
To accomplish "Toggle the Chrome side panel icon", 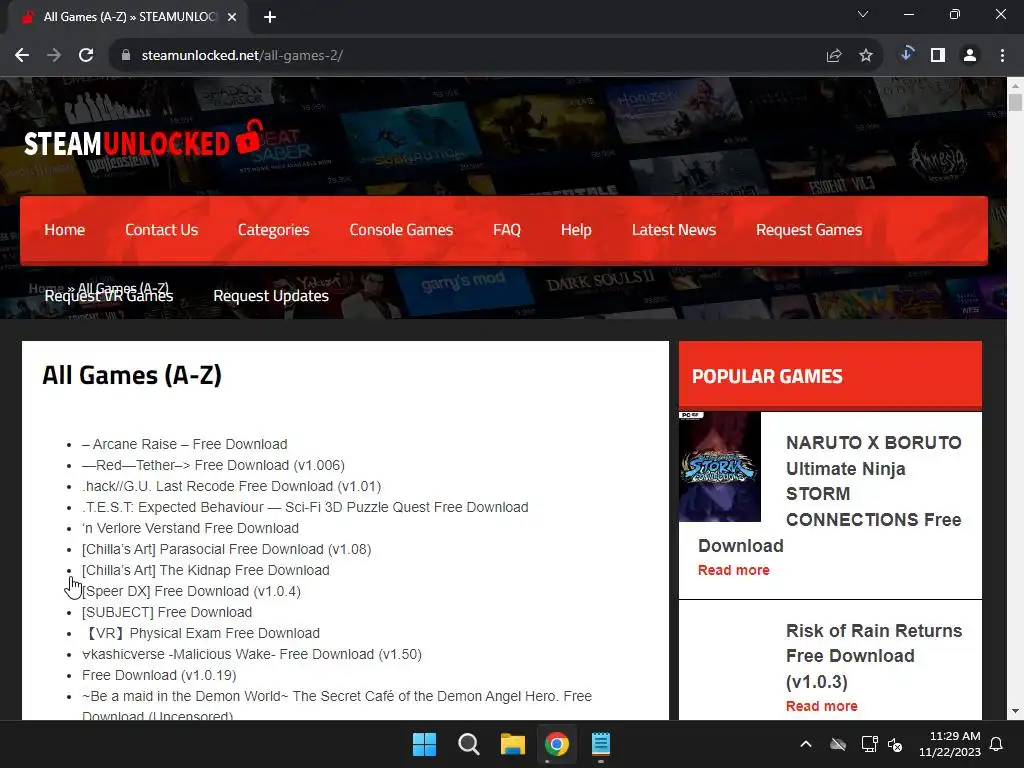I will pos(938,56).
